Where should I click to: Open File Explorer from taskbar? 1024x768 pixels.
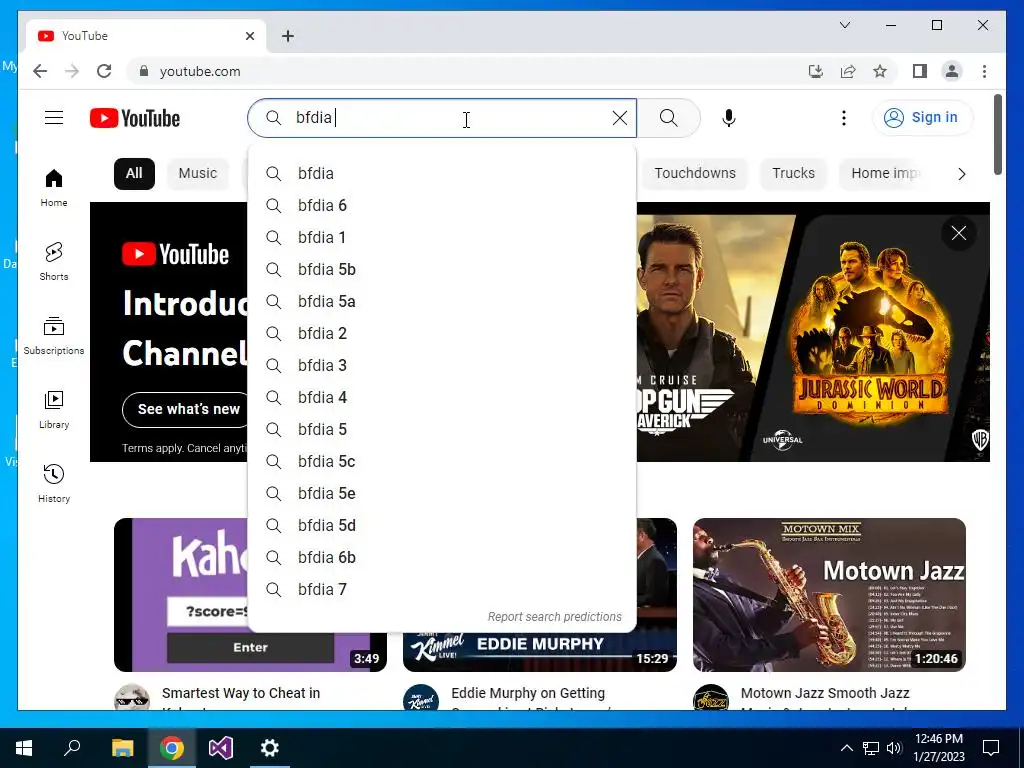(123, 748)
